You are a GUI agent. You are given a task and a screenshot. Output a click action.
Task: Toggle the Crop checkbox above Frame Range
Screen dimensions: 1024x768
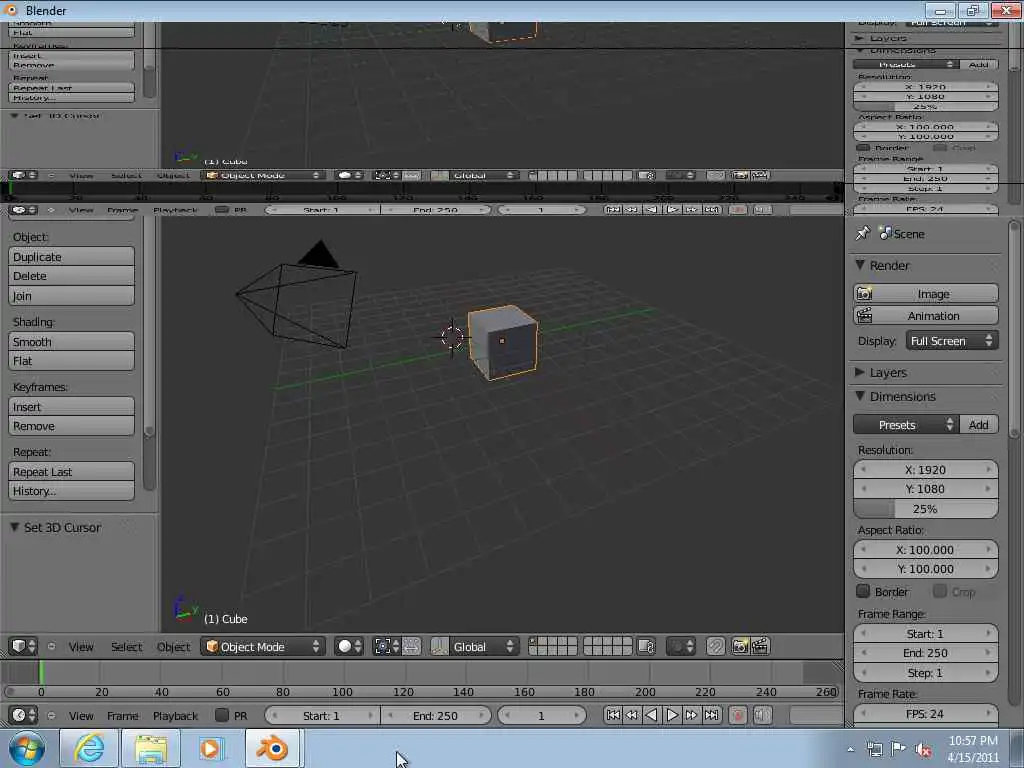coord(940,591)
